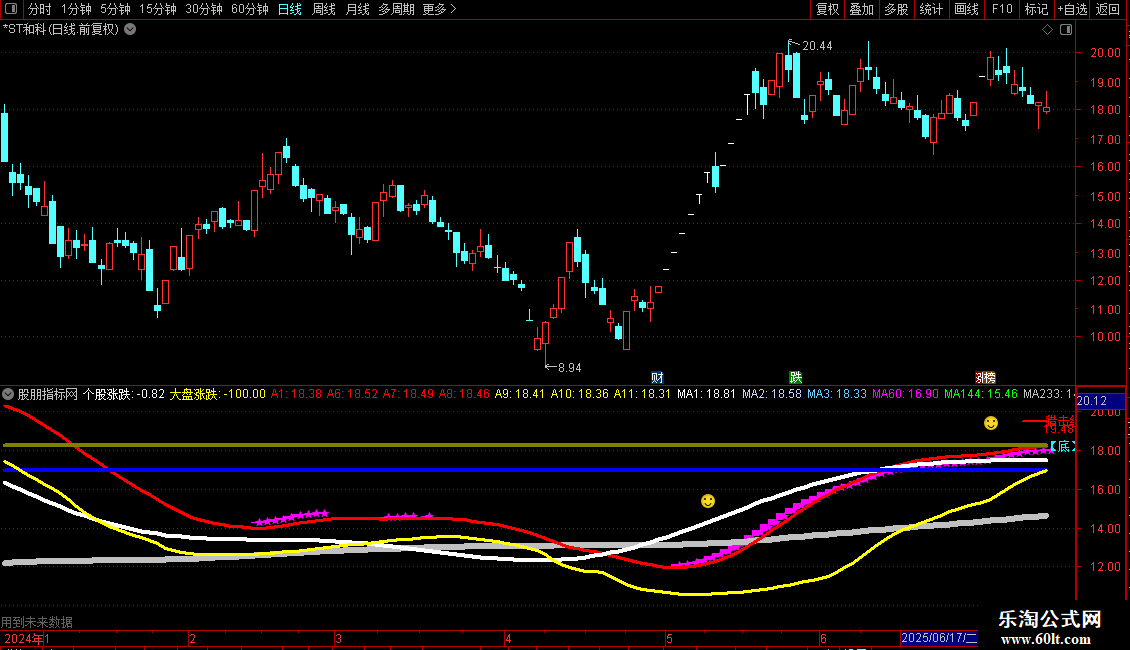This screenshot has height=650, width=1130.
Task: Click the 标记 mark button
Action: point(1036,9)
